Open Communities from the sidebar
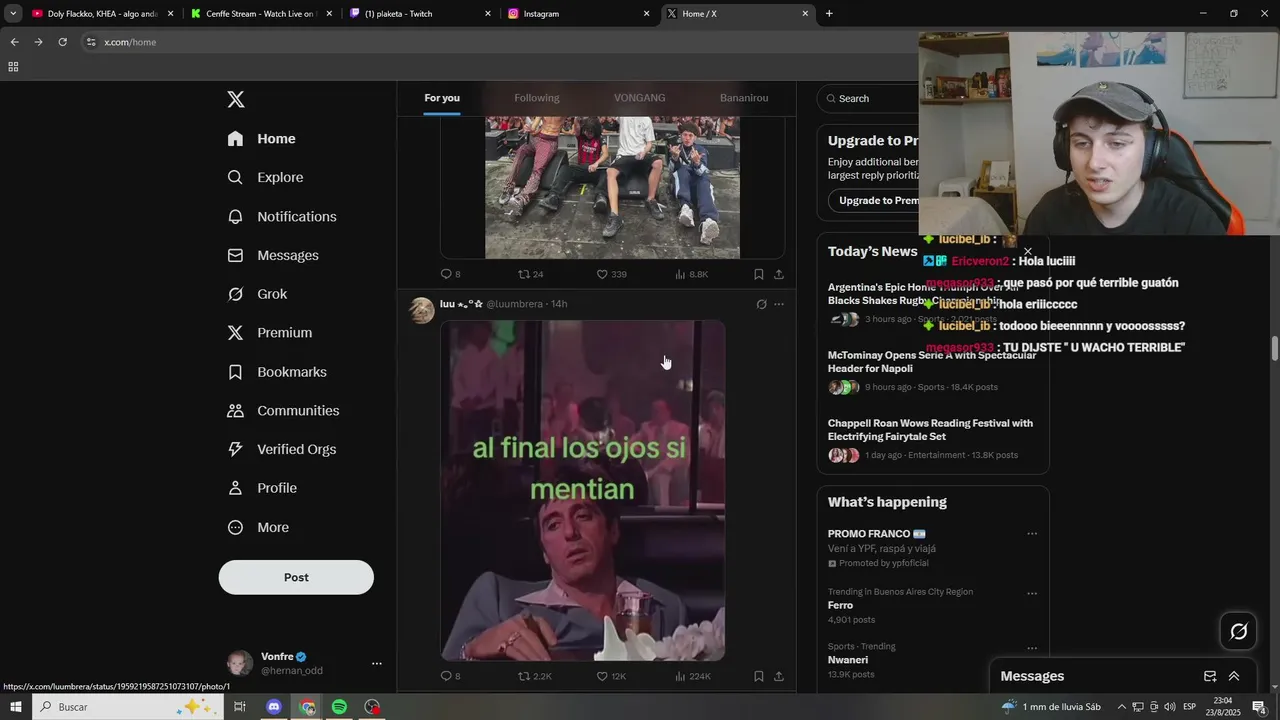1280x720 pixels. 283,411
